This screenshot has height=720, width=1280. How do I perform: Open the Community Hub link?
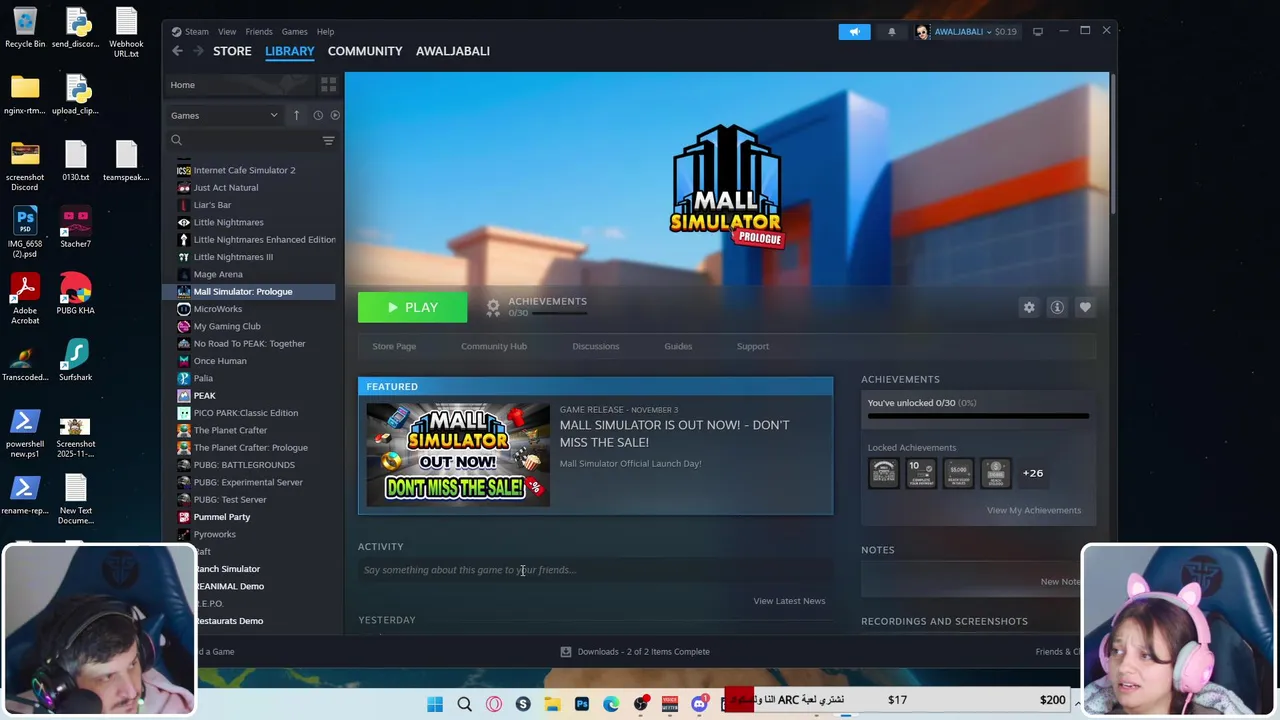tap(494, 346)
